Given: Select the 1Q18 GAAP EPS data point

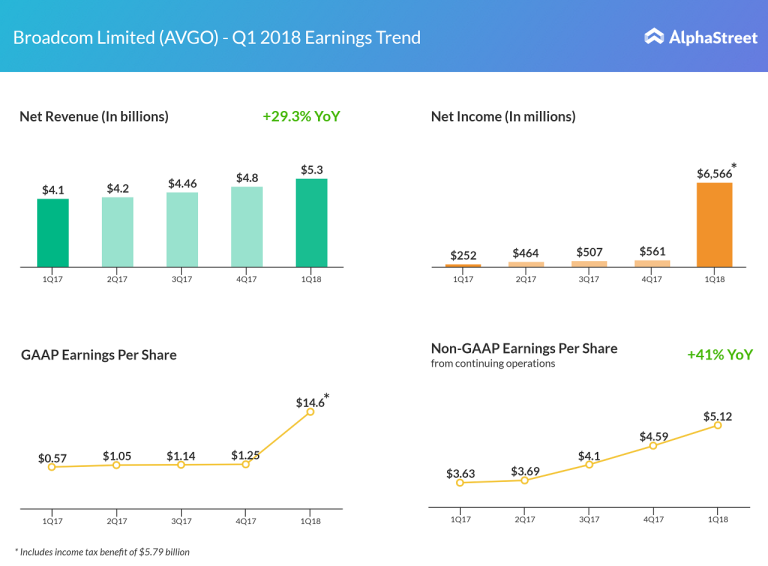Looking at the screenshot, I should (311, 411).
